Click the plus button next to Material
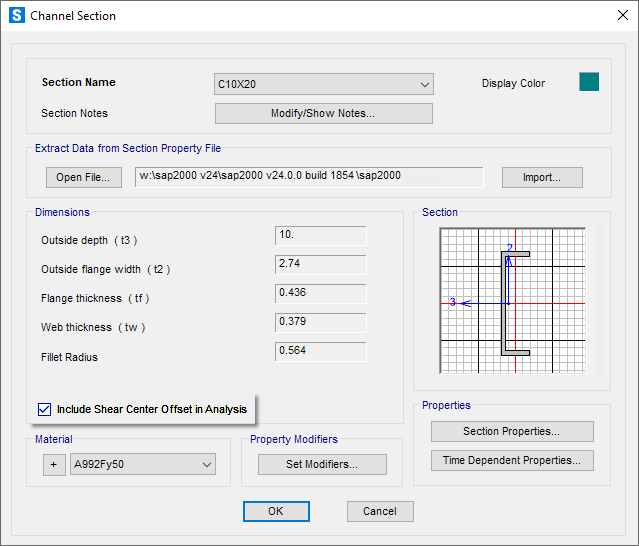Viewport: 639px width, 546px height. pyautogui.click(x=54, y=465)
